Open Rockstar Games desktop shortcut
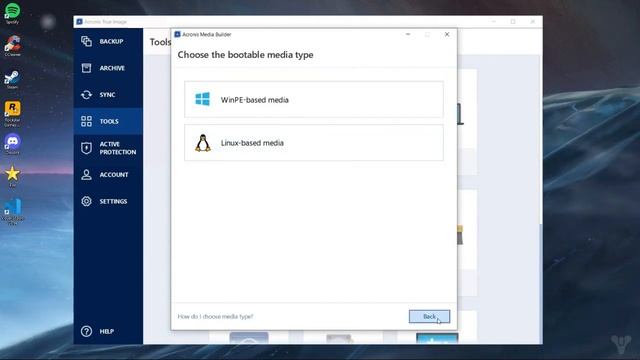Viewport: 640px width, 360px height. point(12,113)
